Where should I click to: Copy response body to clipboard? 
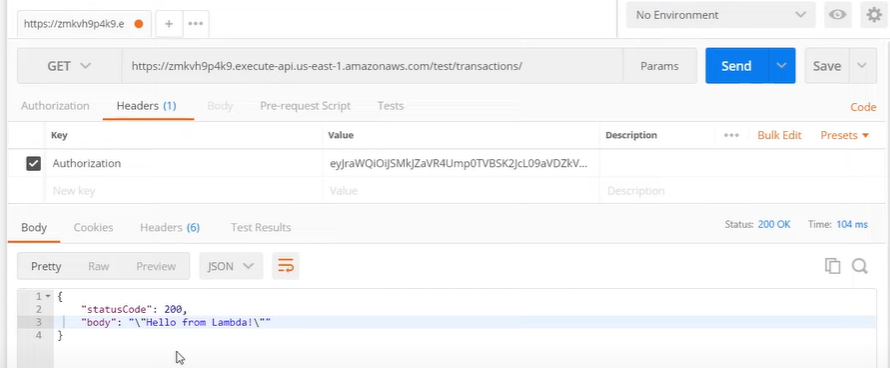click(x=832, y=266)
